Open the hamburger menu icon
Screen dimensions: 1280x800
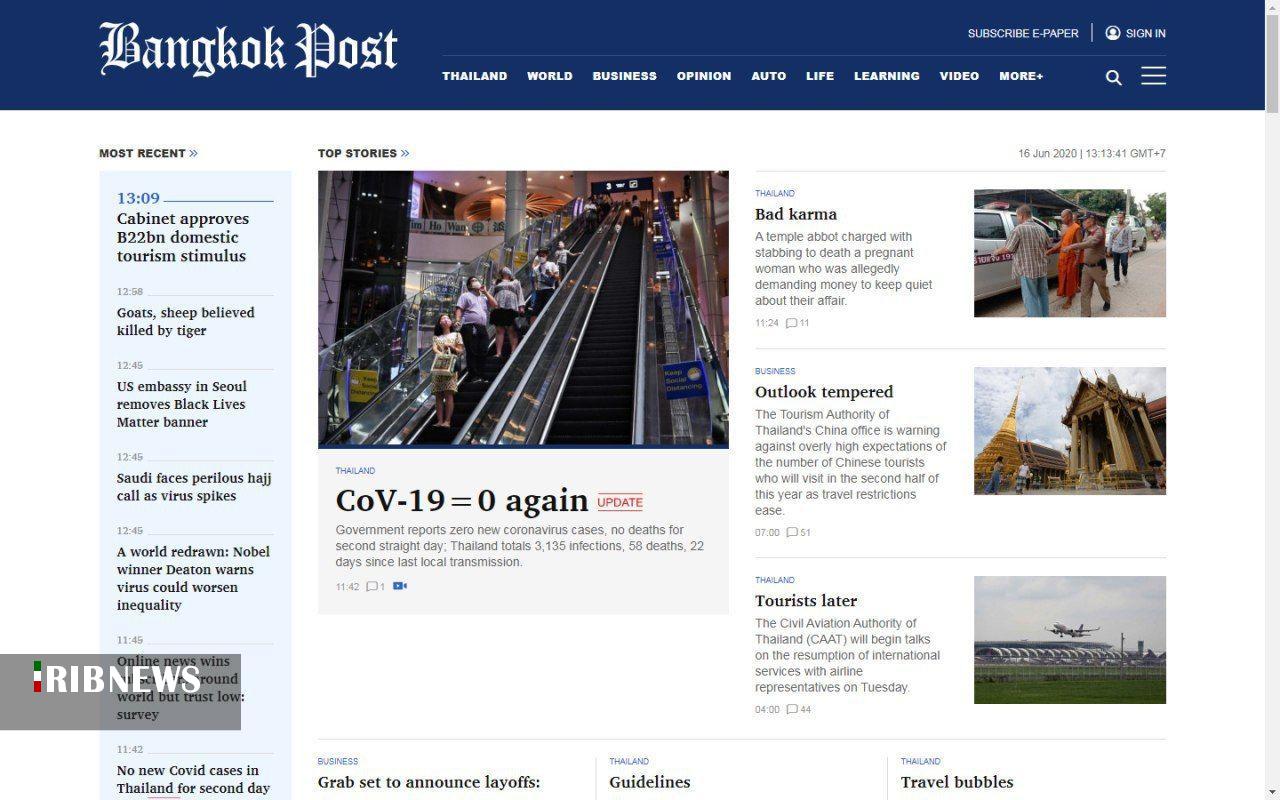click(1153, 76)
